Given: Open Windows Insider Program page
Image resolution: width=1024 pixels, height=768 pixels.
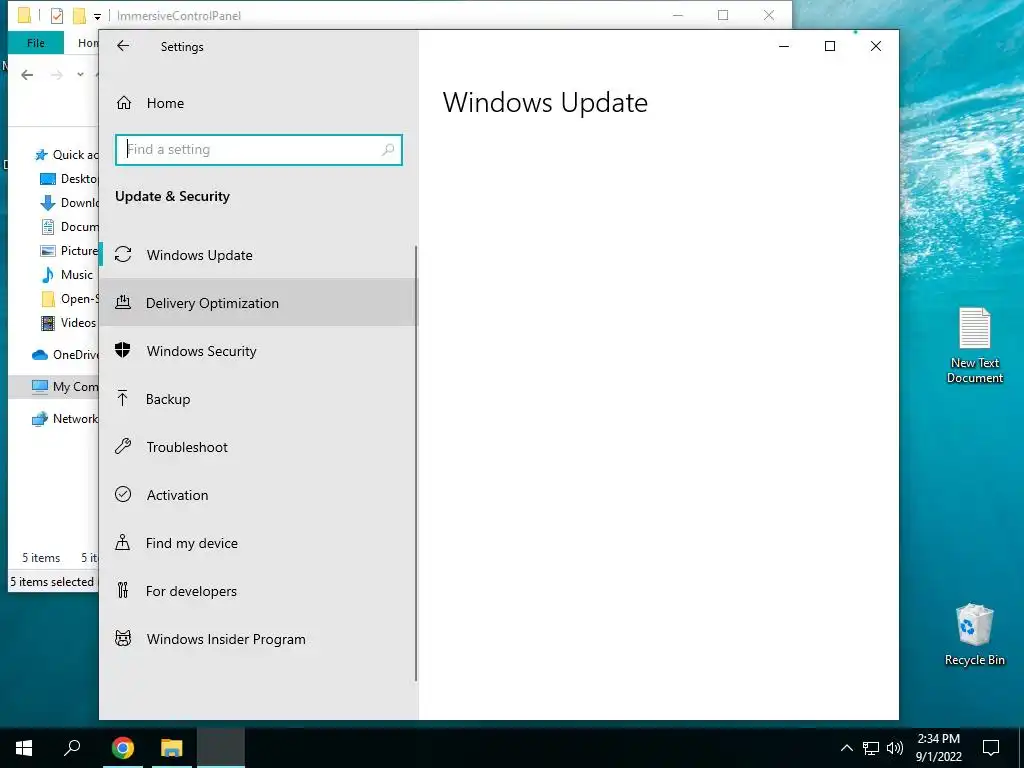Looking at the screenshot, I should click(259, 639).
